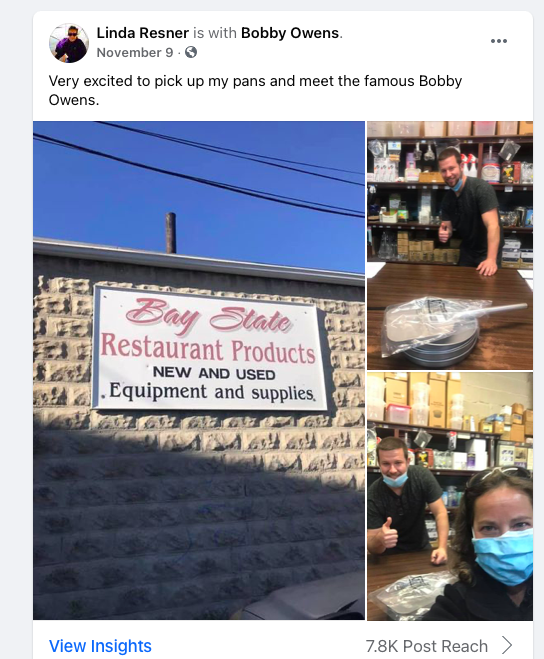544x659 pixels.
Task: Click the man's thumbs-up in the bottom photo
Action: point(388,534)
